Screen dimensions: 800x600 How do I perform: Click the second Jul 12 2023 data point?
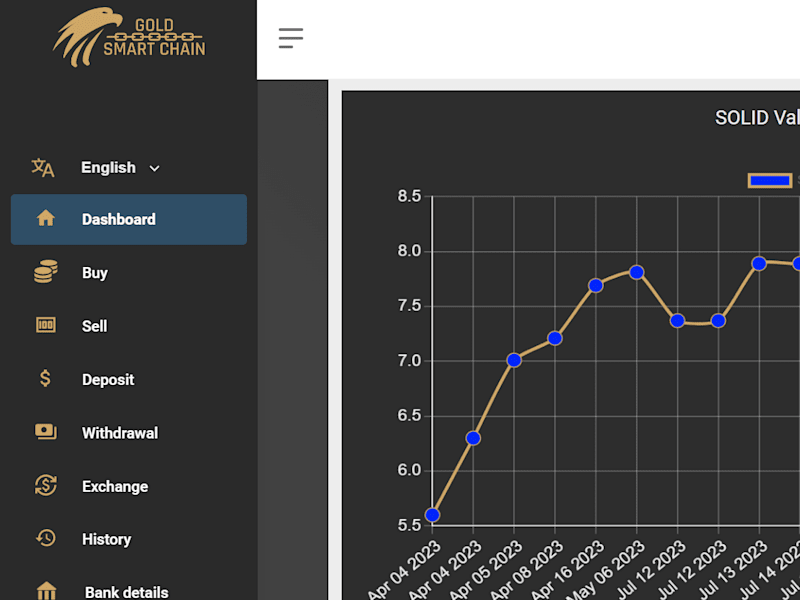coord(718,320)
